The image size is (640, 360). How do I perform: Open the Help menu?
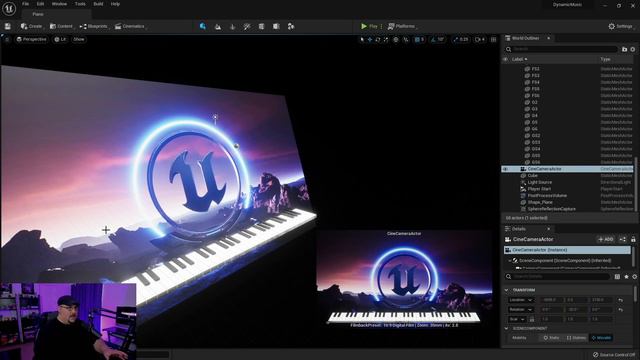115,4
